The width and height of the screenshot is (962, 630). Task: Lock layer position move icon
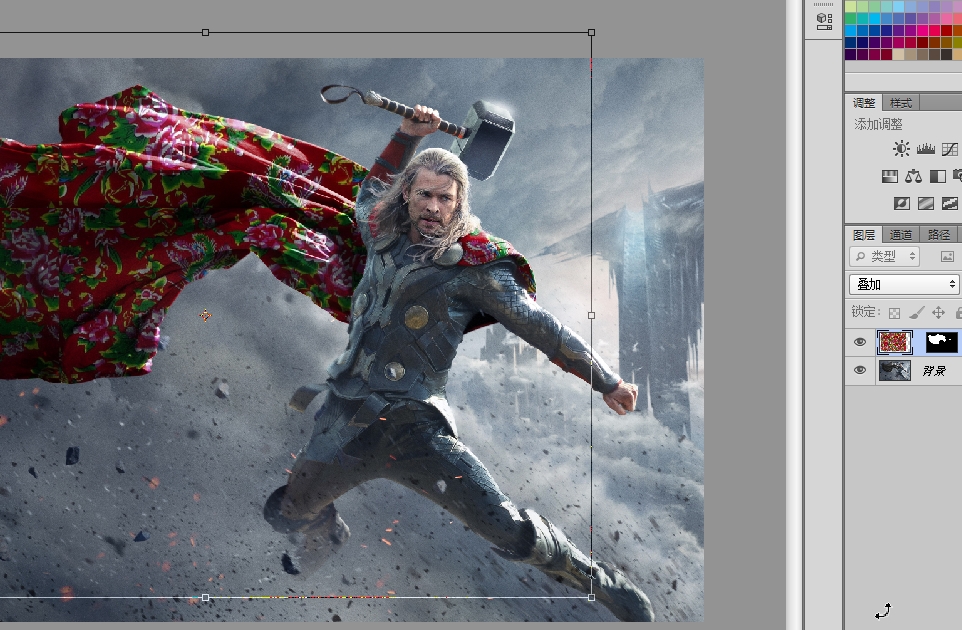pyautogui.click(x=938, y=313)
